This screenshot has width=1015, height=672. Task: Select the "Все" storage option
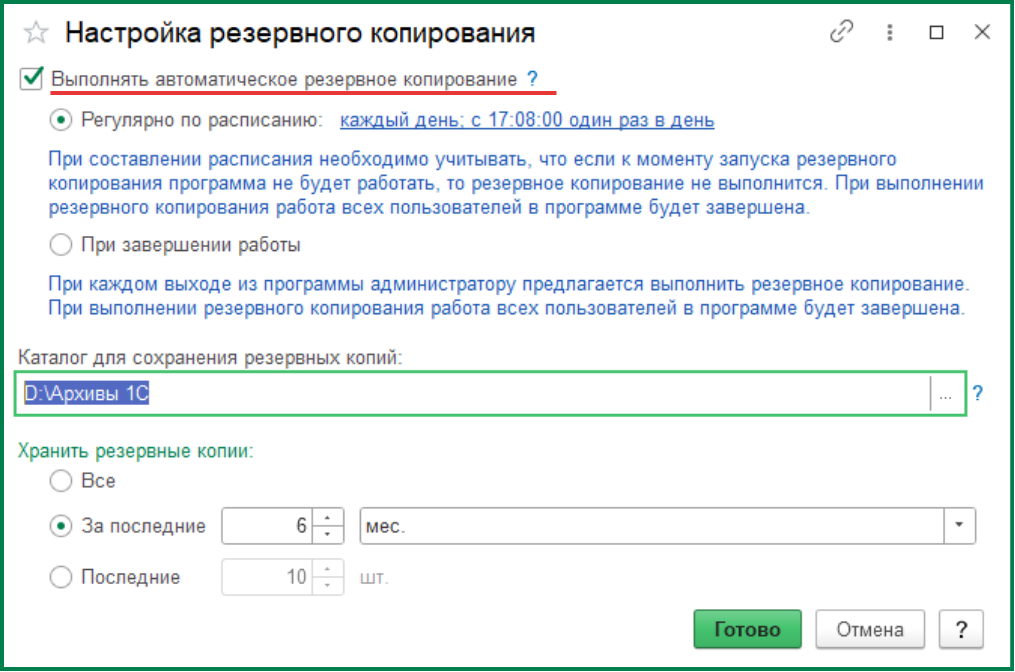[x=59, y=481]
